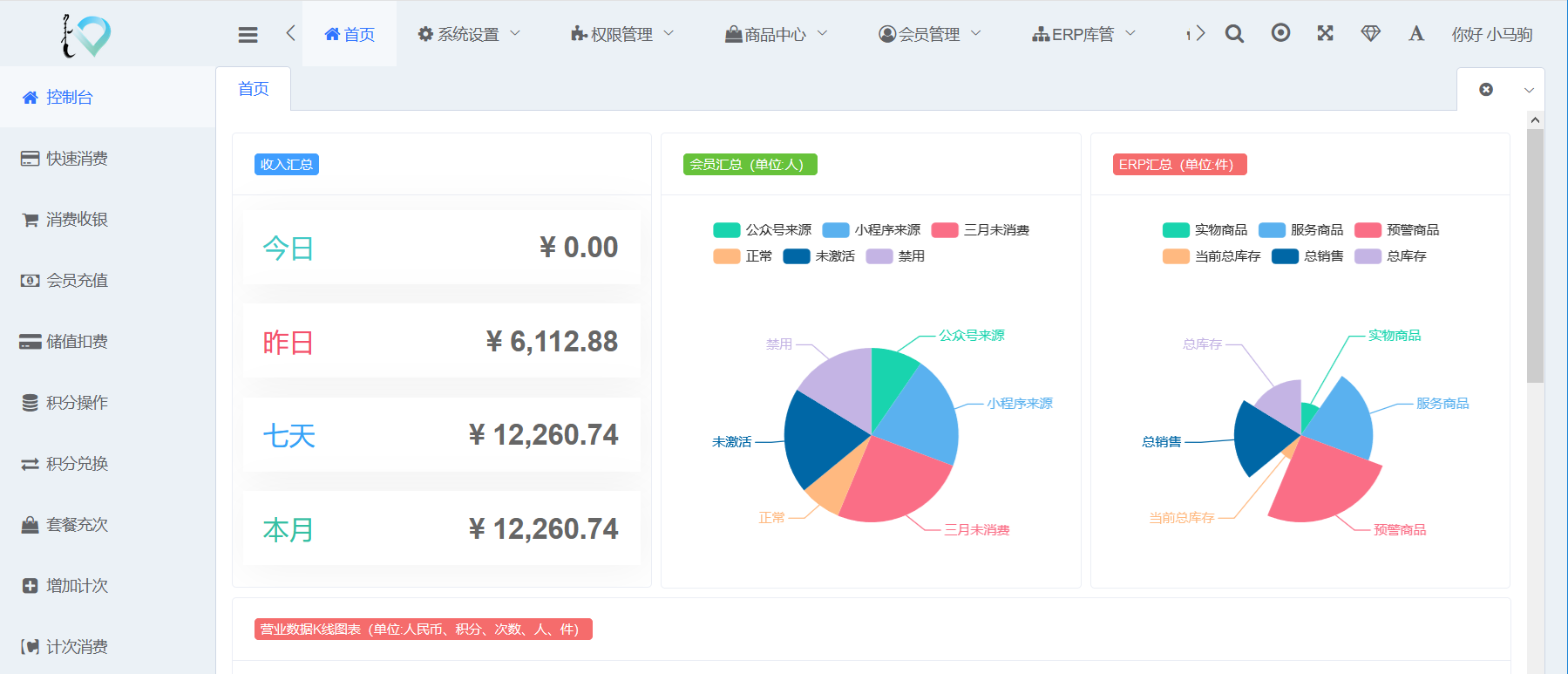
Task: Toggle the sidebar hamburger menu icon
Action: (x=248, y=35)
